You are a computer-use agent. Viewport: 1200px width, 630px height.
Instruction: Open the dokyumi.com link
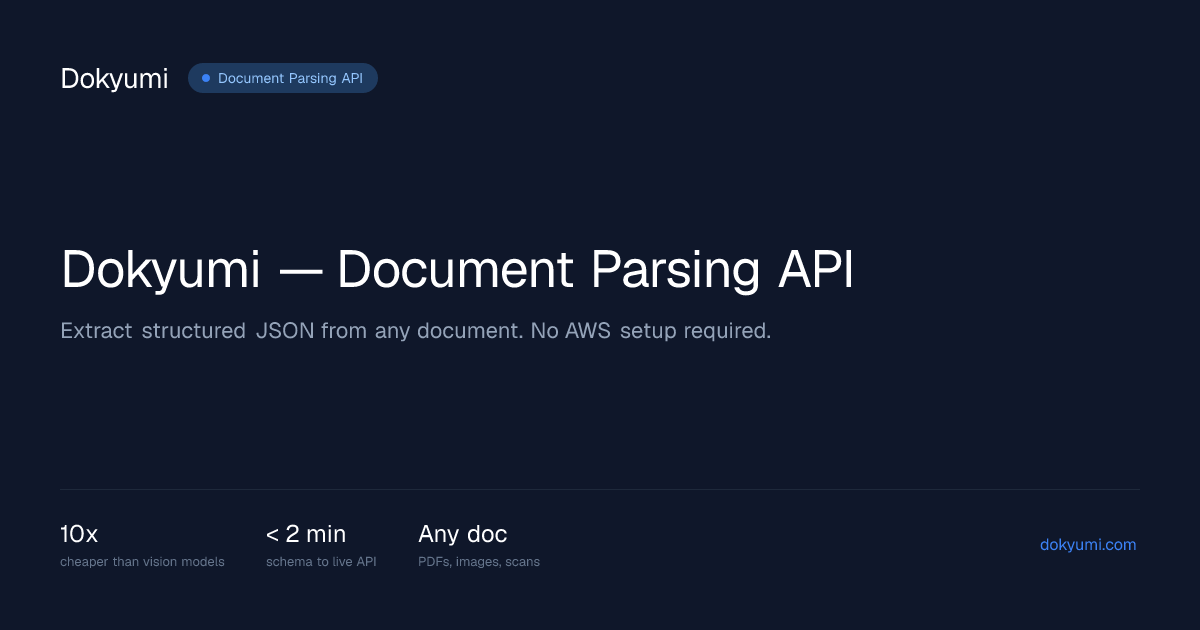point(1088,545)
